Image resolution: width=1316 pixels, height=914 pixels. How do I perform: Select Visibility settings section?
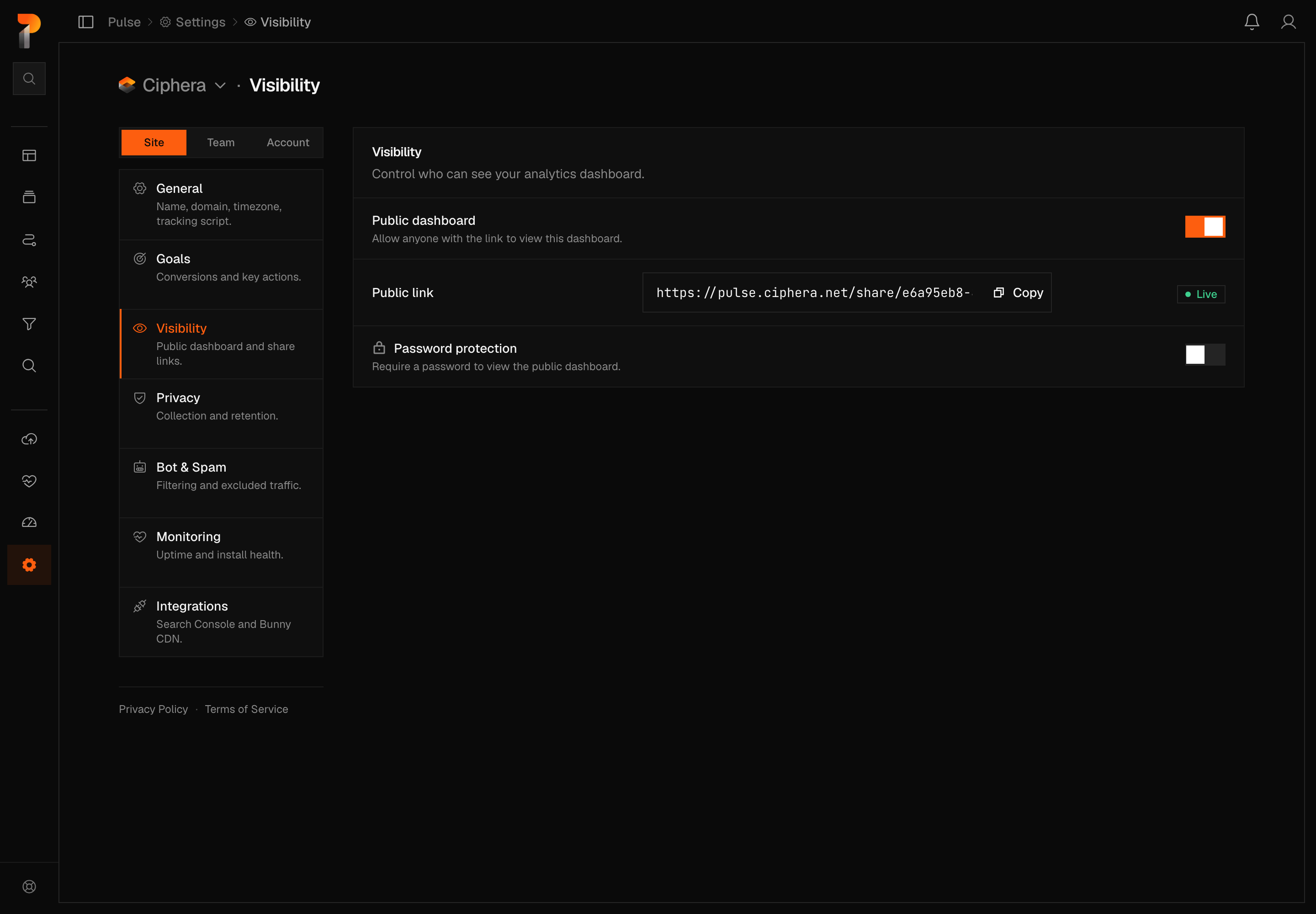click(221, 344)
